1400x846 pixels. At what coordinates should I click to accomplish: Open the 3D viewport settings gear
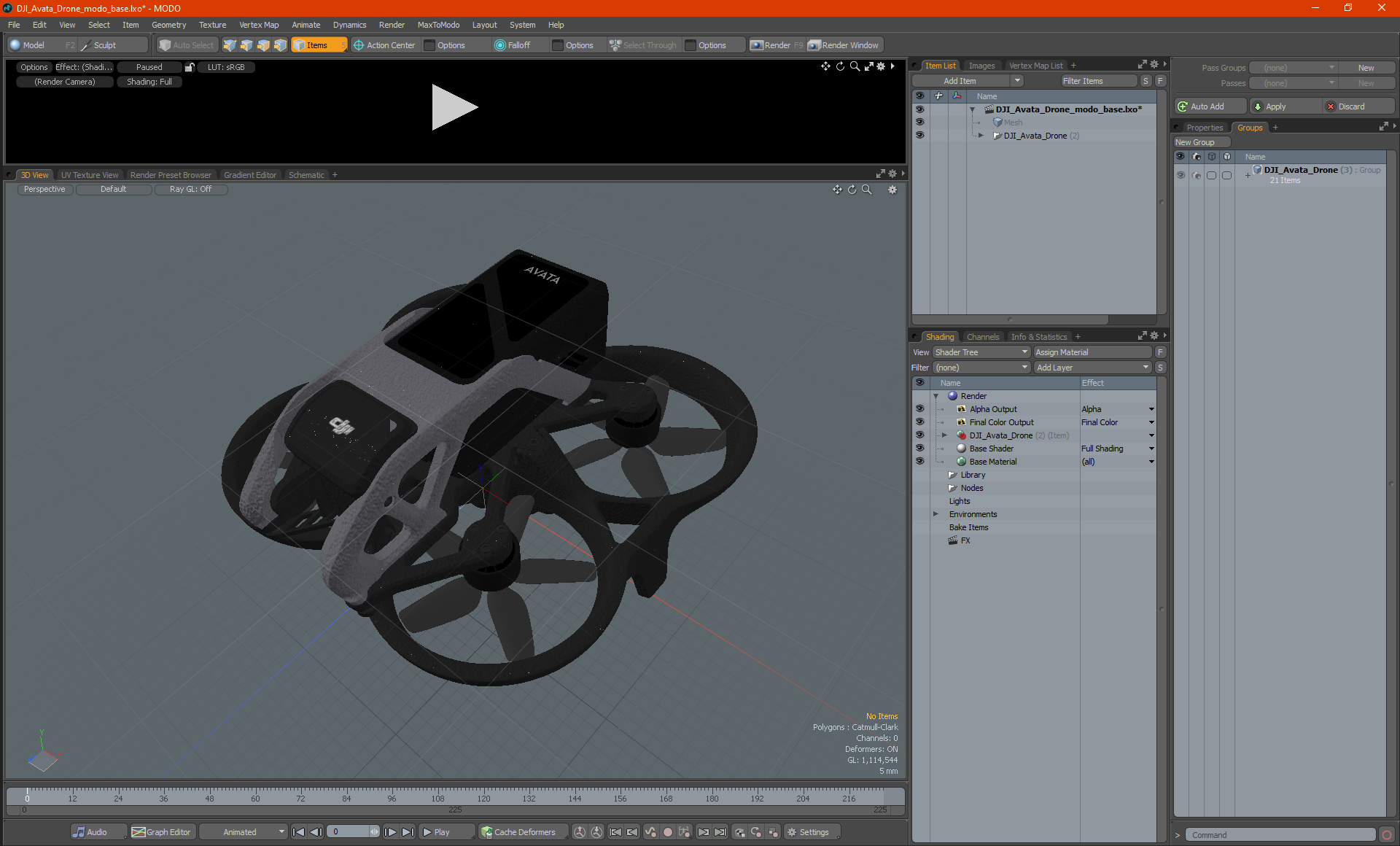tap(892, 190)
